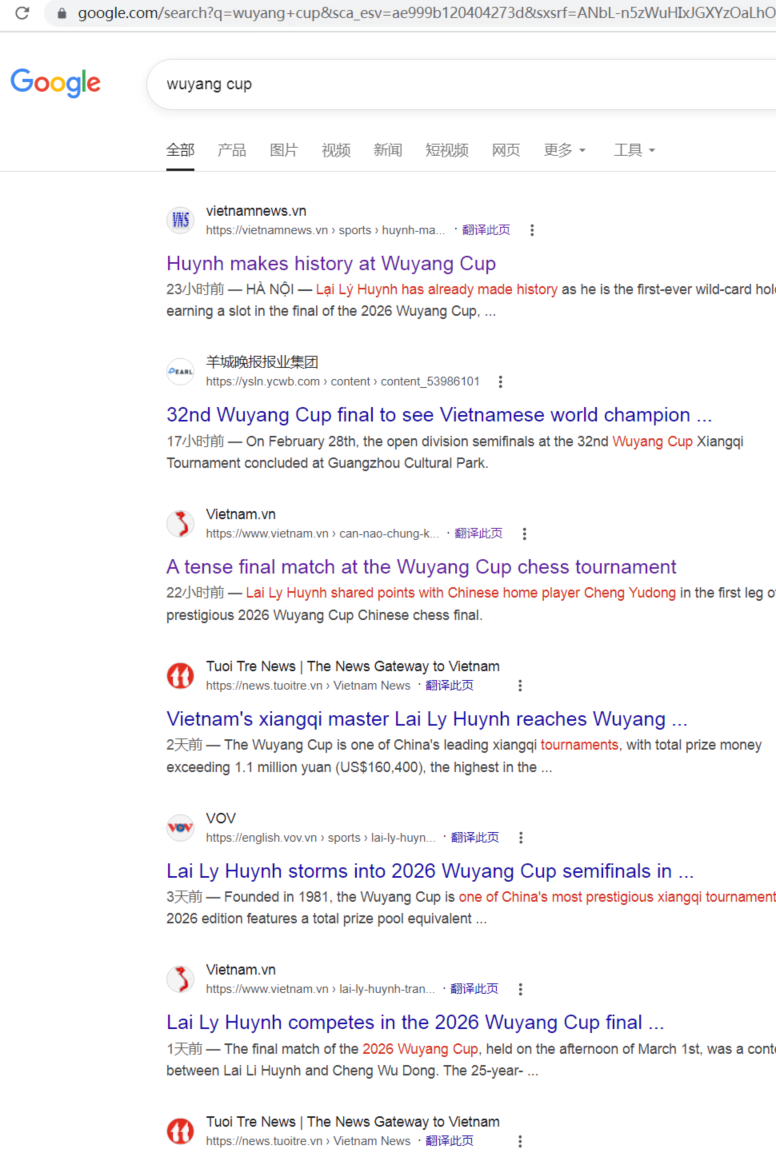
Task: Click the browser reload icon
Action: point(22,14)
